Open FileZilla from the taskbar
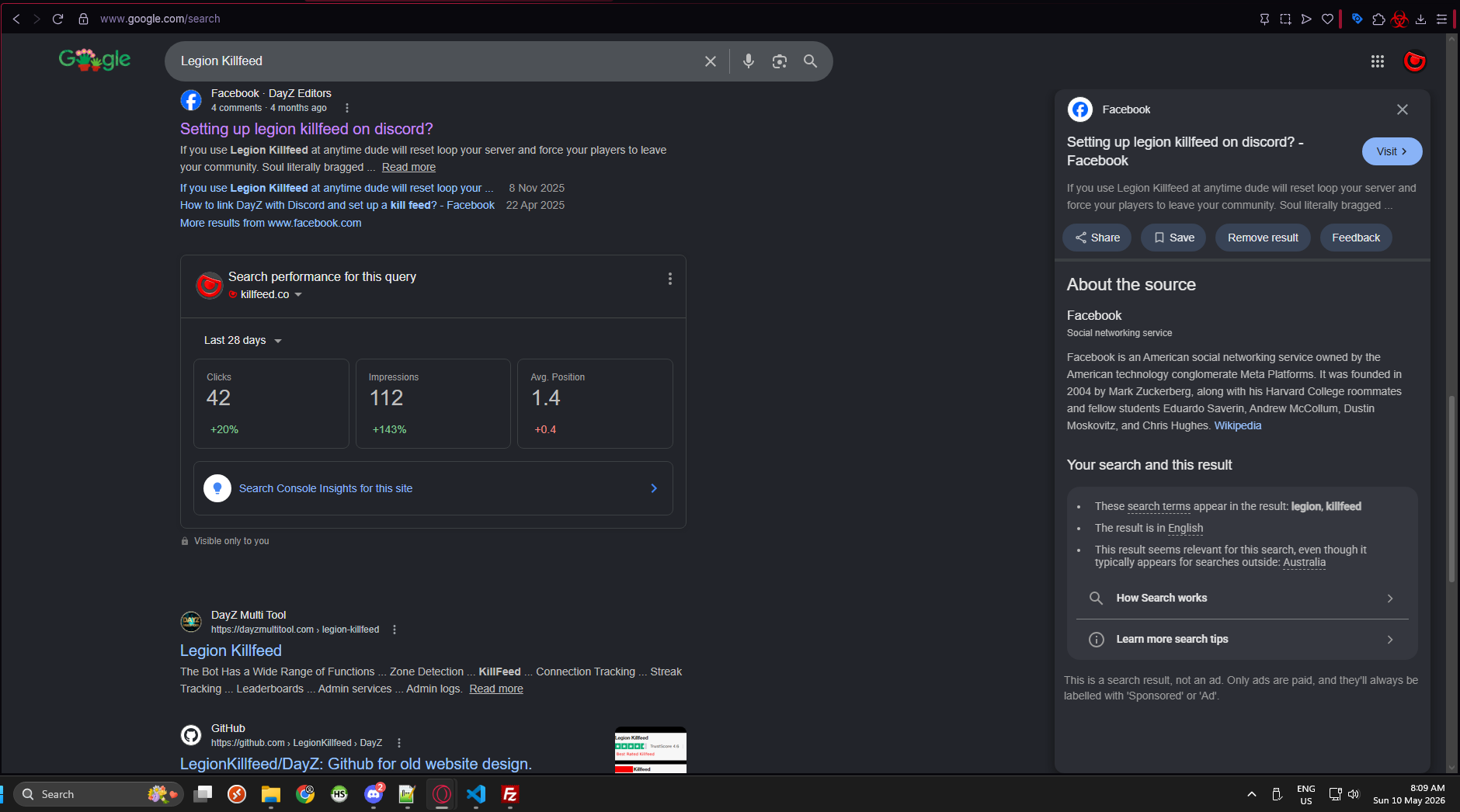The image size is (1460, 812). (x=510, y=794)
